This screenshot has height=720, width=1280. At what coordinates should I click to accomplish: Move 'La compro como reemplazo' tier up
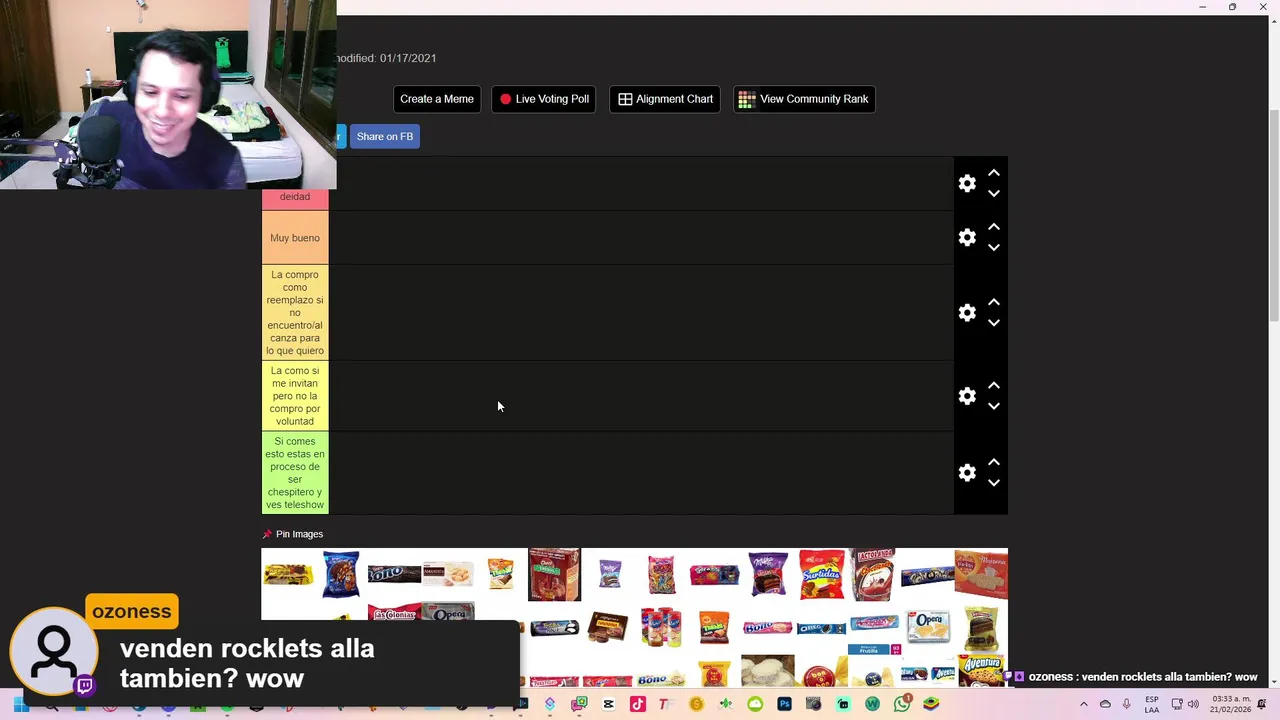[x=994, y=303]
